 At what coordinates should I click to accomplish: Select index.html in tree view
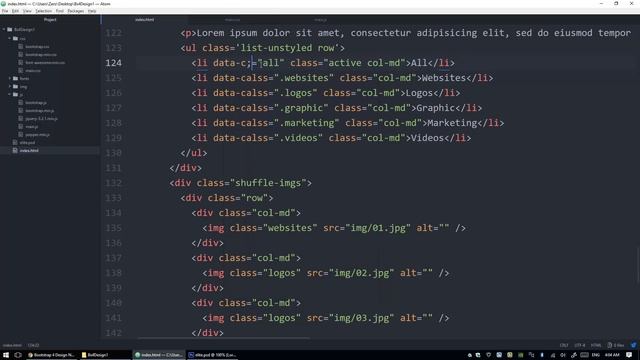pyautogui.click(x=29, y=150)
